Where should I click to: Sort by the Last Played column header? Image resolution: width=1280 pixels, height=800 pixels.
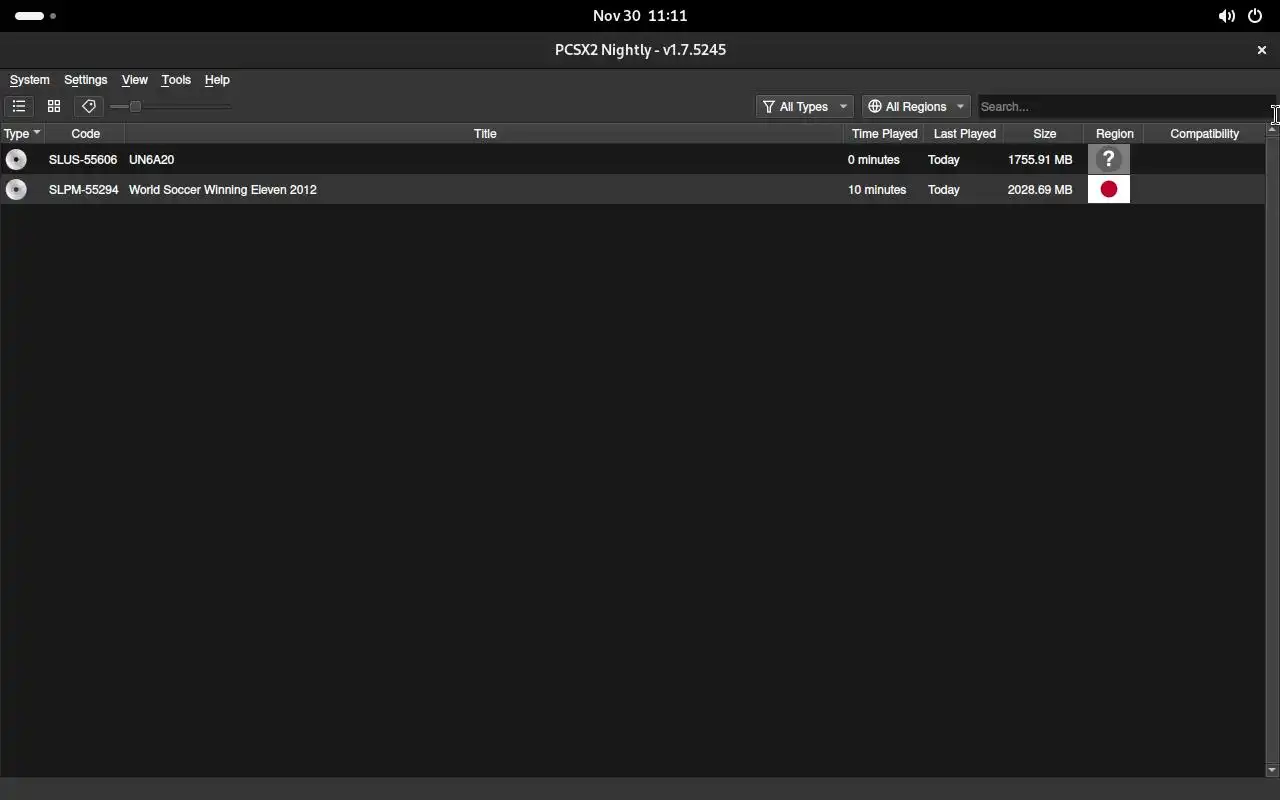964,133
